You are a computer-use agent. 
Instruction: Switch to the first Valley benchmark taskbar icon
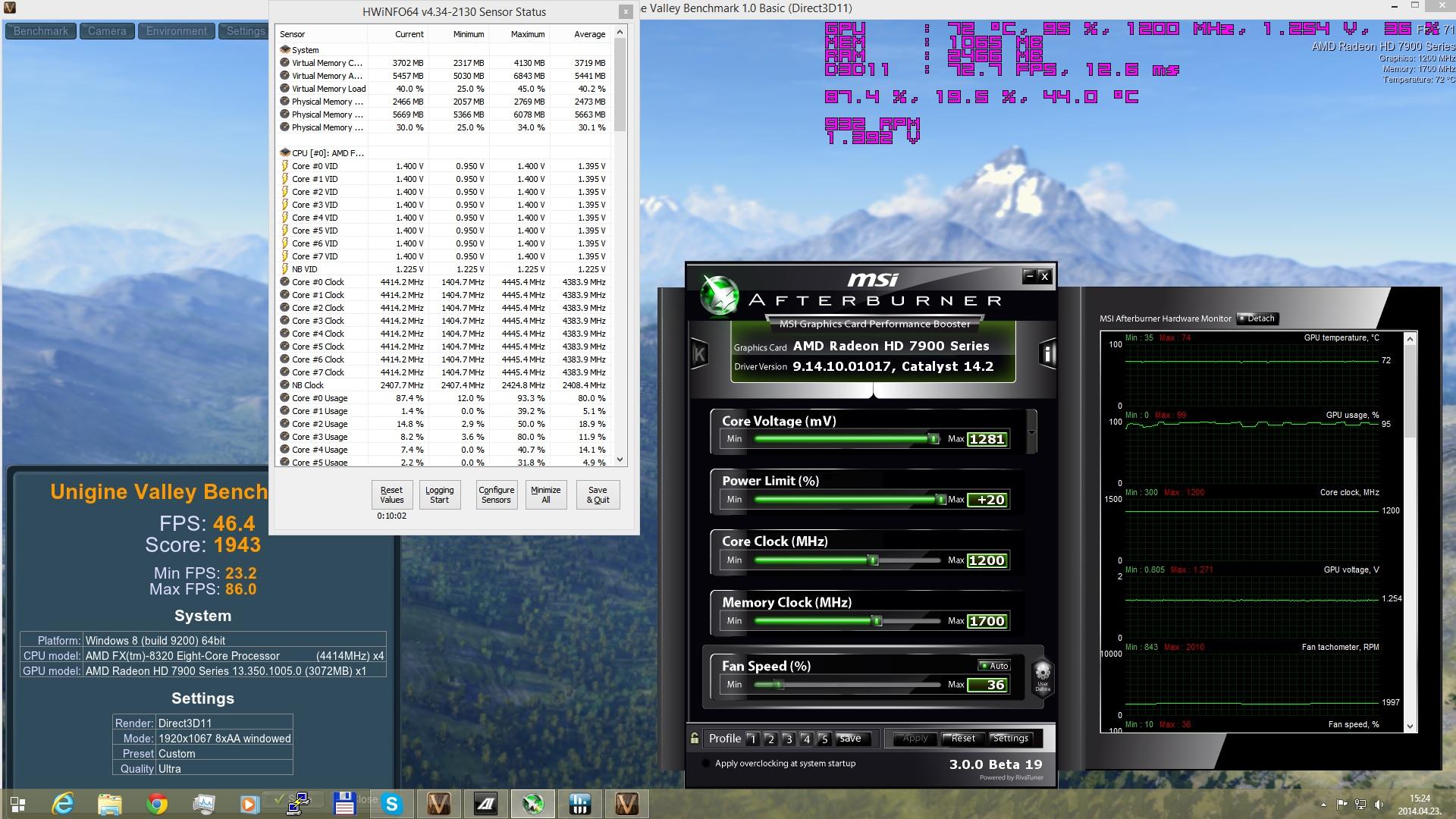click(x=439, y=804)
